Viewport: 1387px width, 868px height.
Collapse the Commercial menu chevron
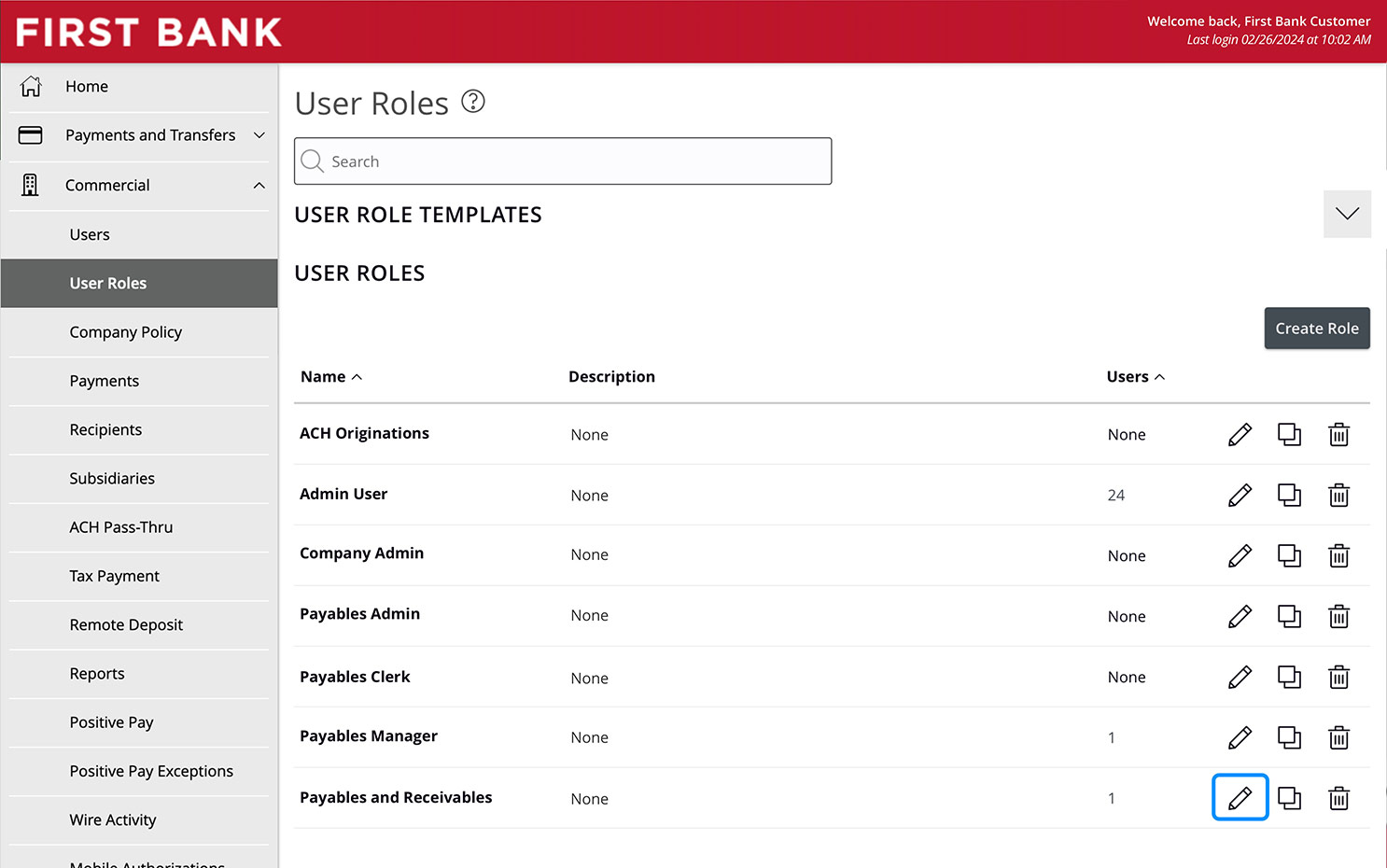[x=259, y=185]
